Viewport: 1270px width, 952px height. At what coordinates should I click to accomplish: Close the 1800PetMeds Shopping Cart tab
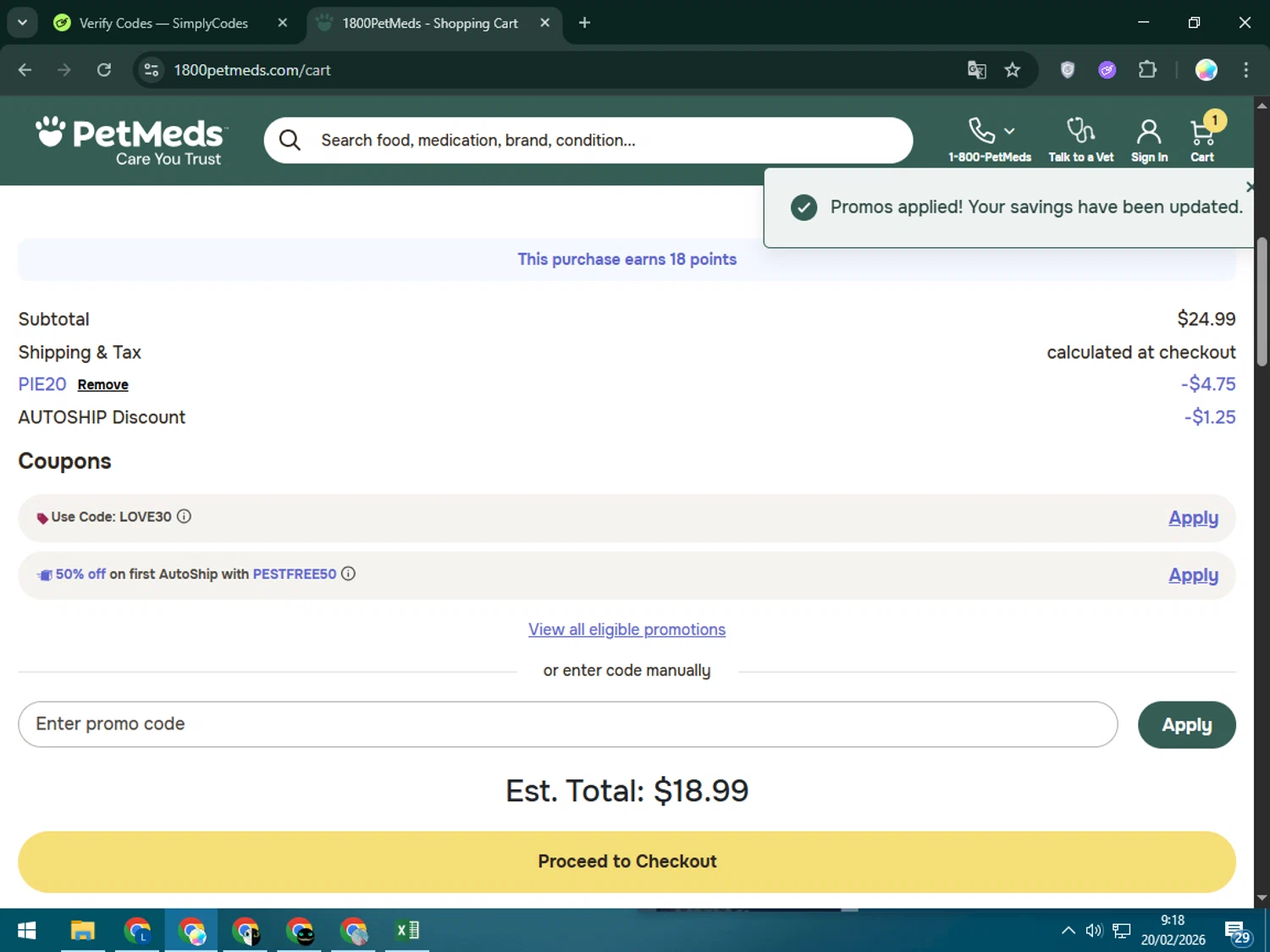point(545,23)
